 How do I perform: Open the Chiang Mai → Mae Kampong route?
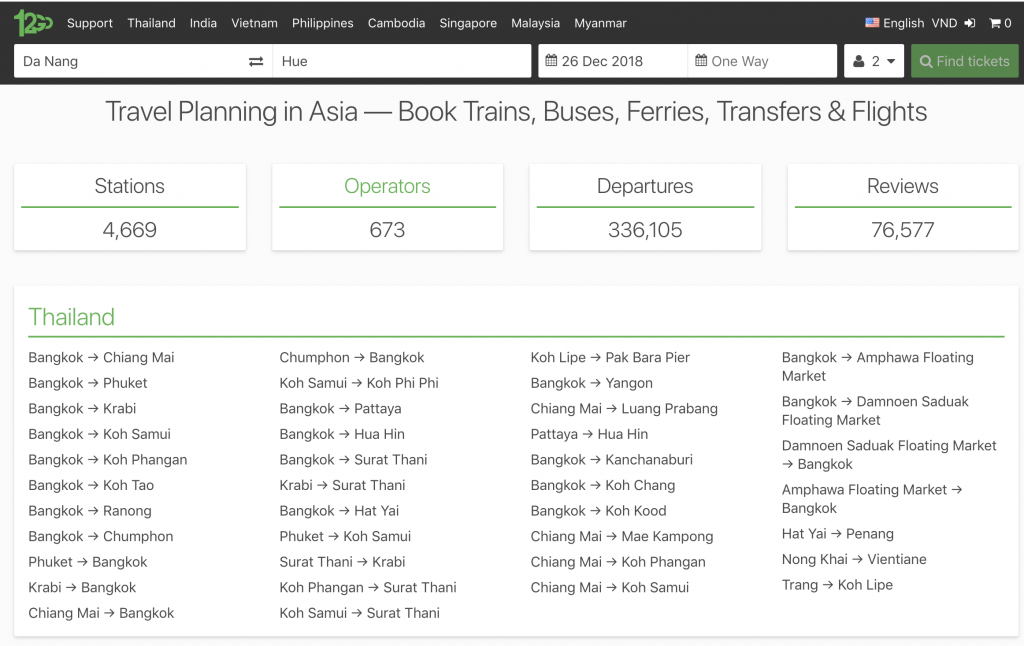coord(622,536)
